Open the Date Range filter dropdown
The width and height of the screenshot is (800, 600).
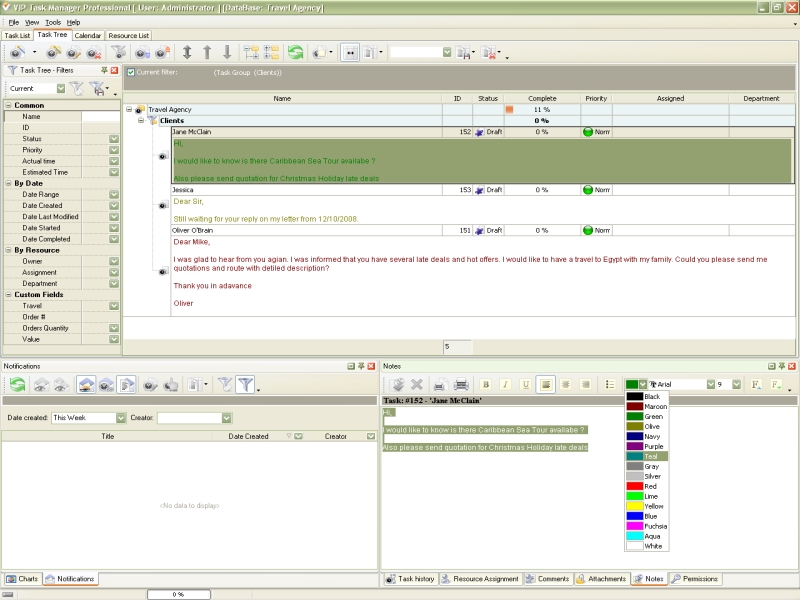114,194
